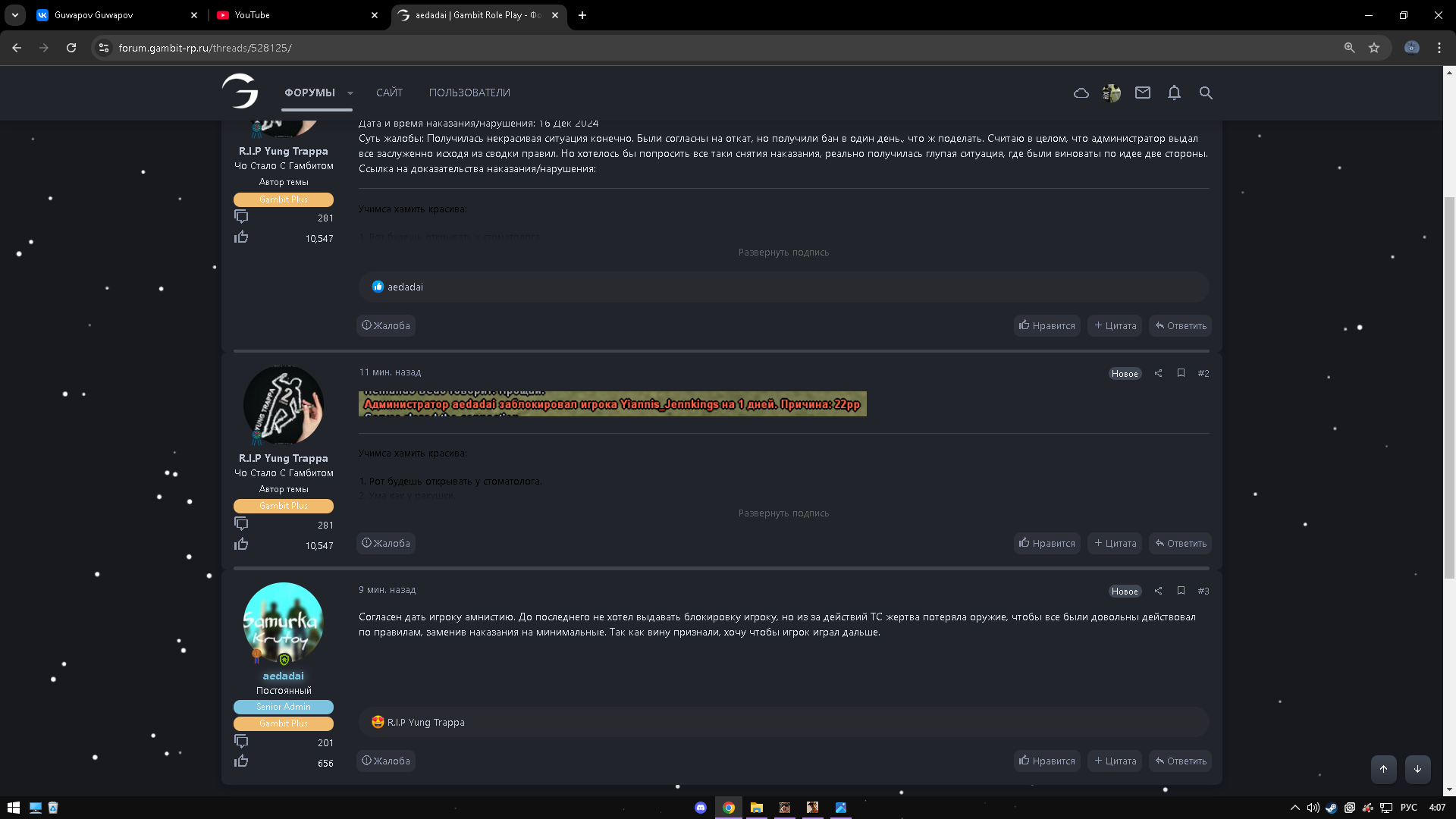Share post #2 via share icon

pyautogui.click(x=1158, y=373)
